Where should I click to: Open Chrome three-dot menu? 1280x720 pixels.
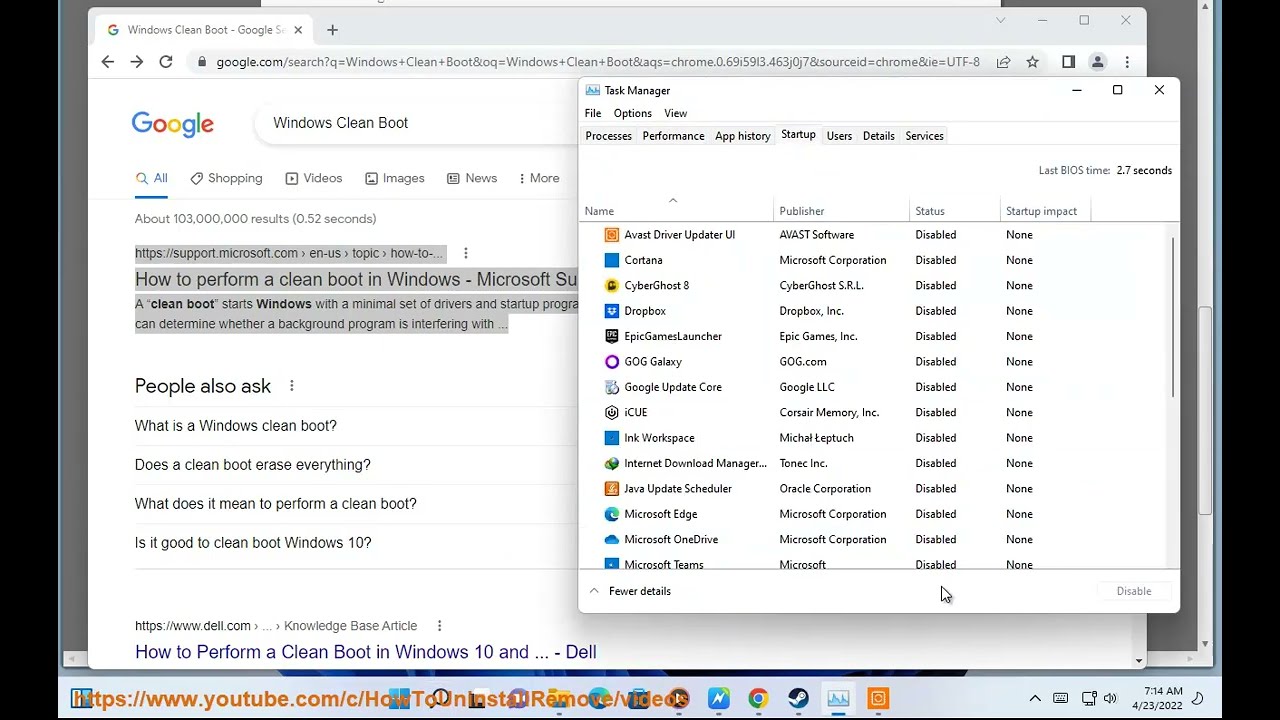point(1127,62)
